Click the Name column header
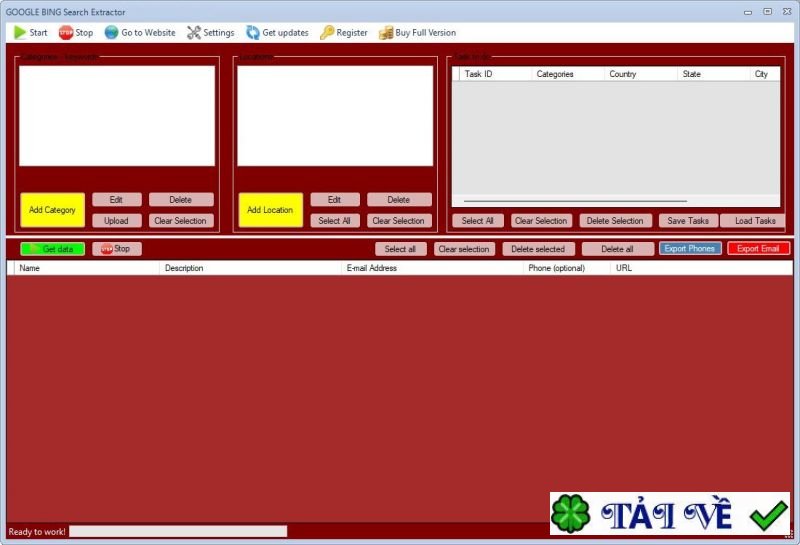 87,268
